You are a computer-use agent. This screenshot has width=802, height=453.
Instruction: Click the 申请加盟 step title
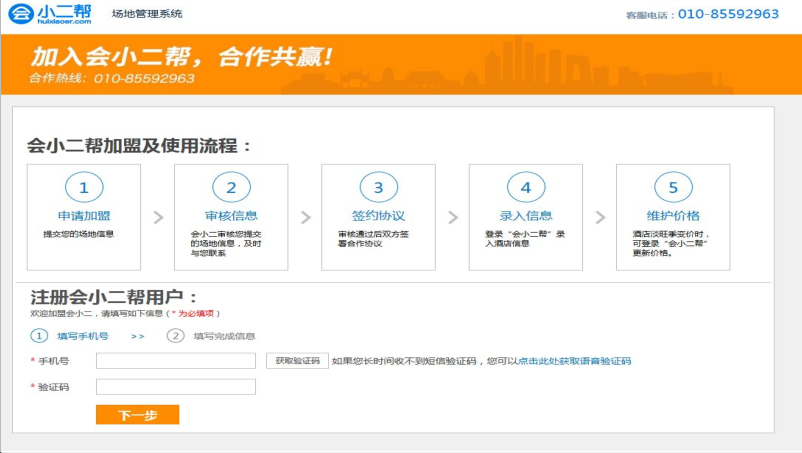point(84,216)
